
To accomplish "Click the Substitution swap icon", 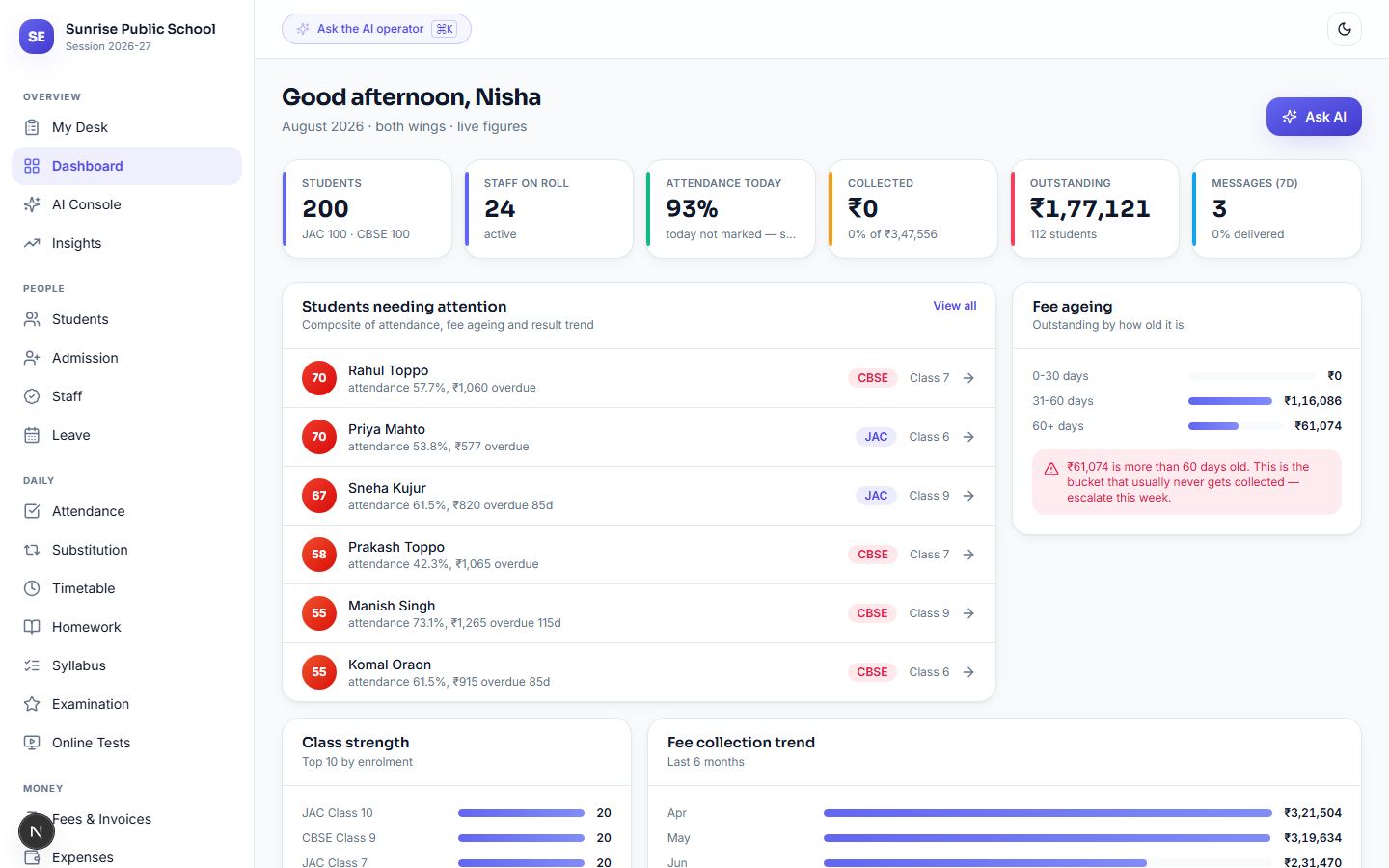I will (x=32, y=550).
